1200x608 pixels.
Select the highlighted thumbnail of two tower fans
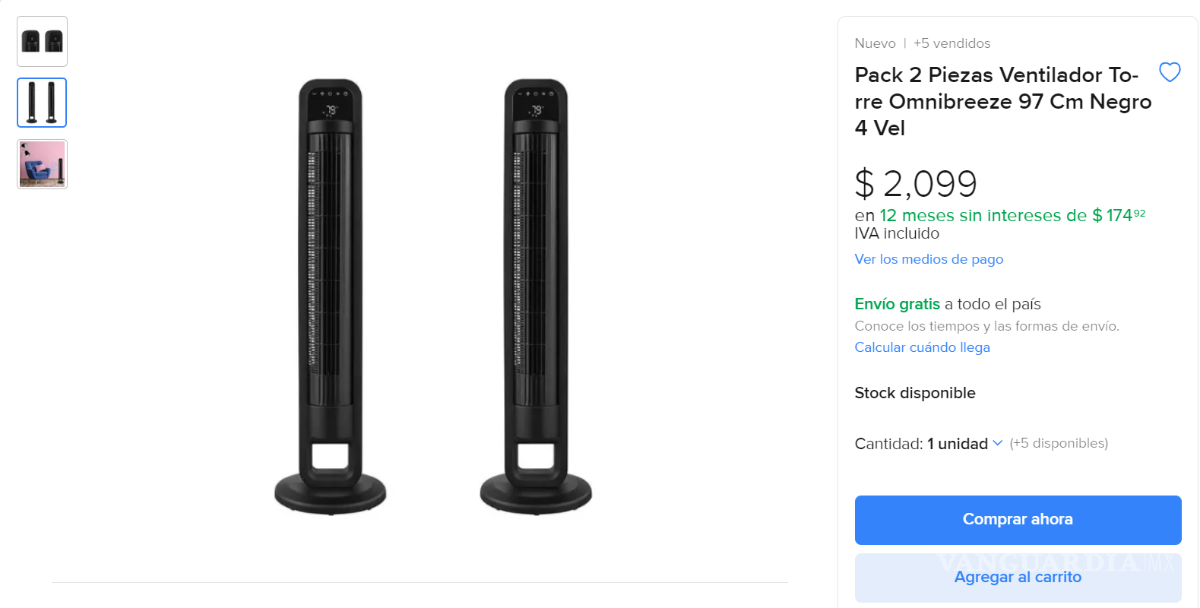pos(41,102)
